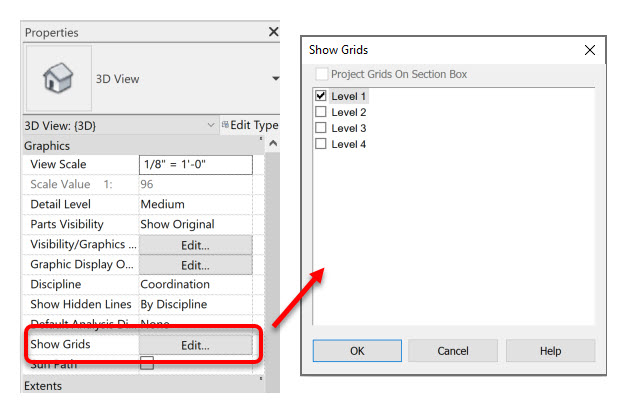Click Edit for Graphic Display Options
627x413 pixels.
(x=196, y=265)
